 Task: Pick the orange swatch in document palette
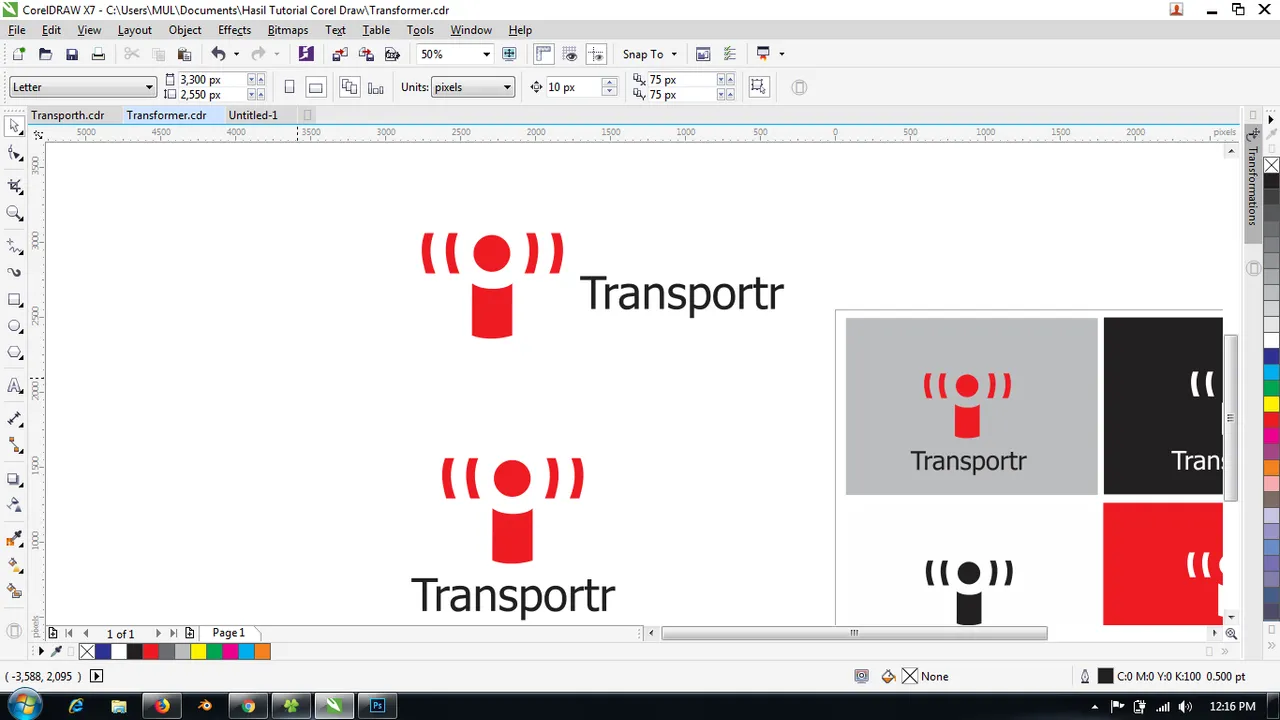pos(262,652)
